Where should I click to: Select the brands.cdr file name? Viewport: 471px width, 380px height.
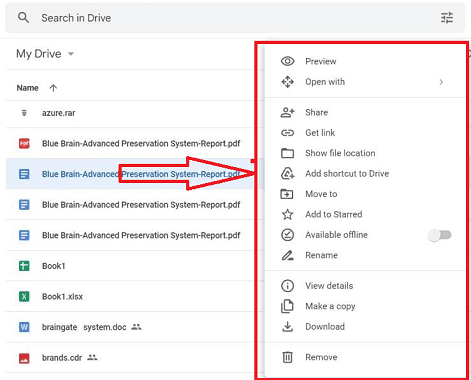click(62, 358)
